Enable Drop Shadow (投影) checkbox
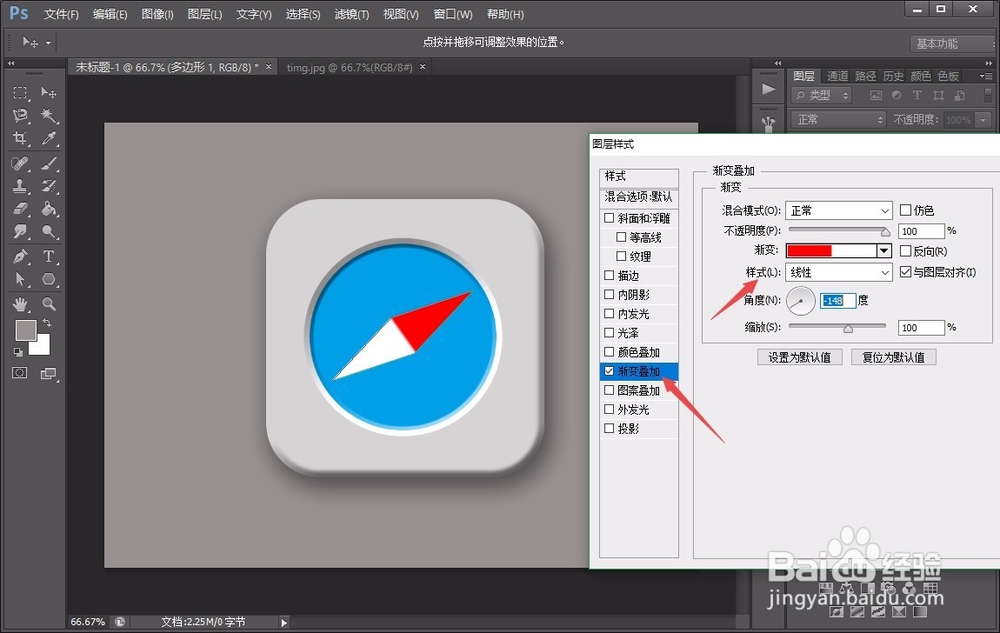The width and height of the screenshot is (1000, 633). [x=609, y=428]
